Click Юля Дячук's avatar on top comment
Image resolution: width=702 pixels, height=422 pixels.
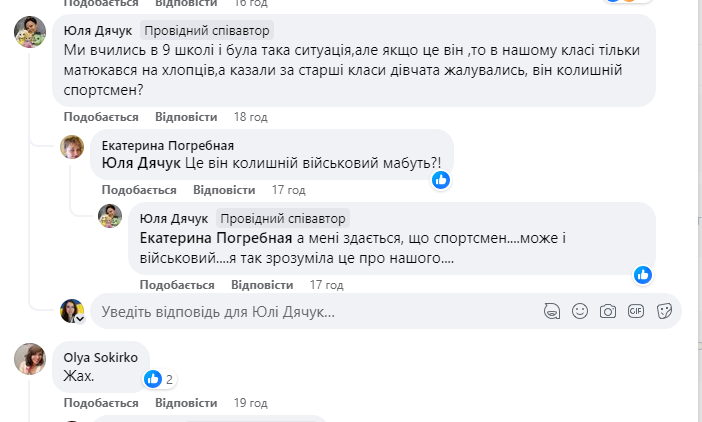click(x=29, y=32)
